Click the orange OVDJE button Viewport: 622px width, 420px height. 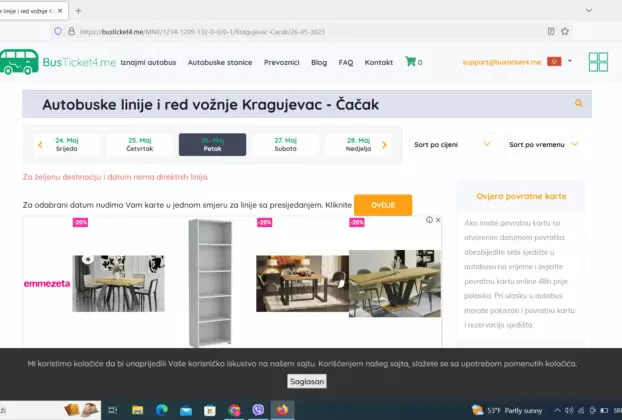tap(382, 205)
